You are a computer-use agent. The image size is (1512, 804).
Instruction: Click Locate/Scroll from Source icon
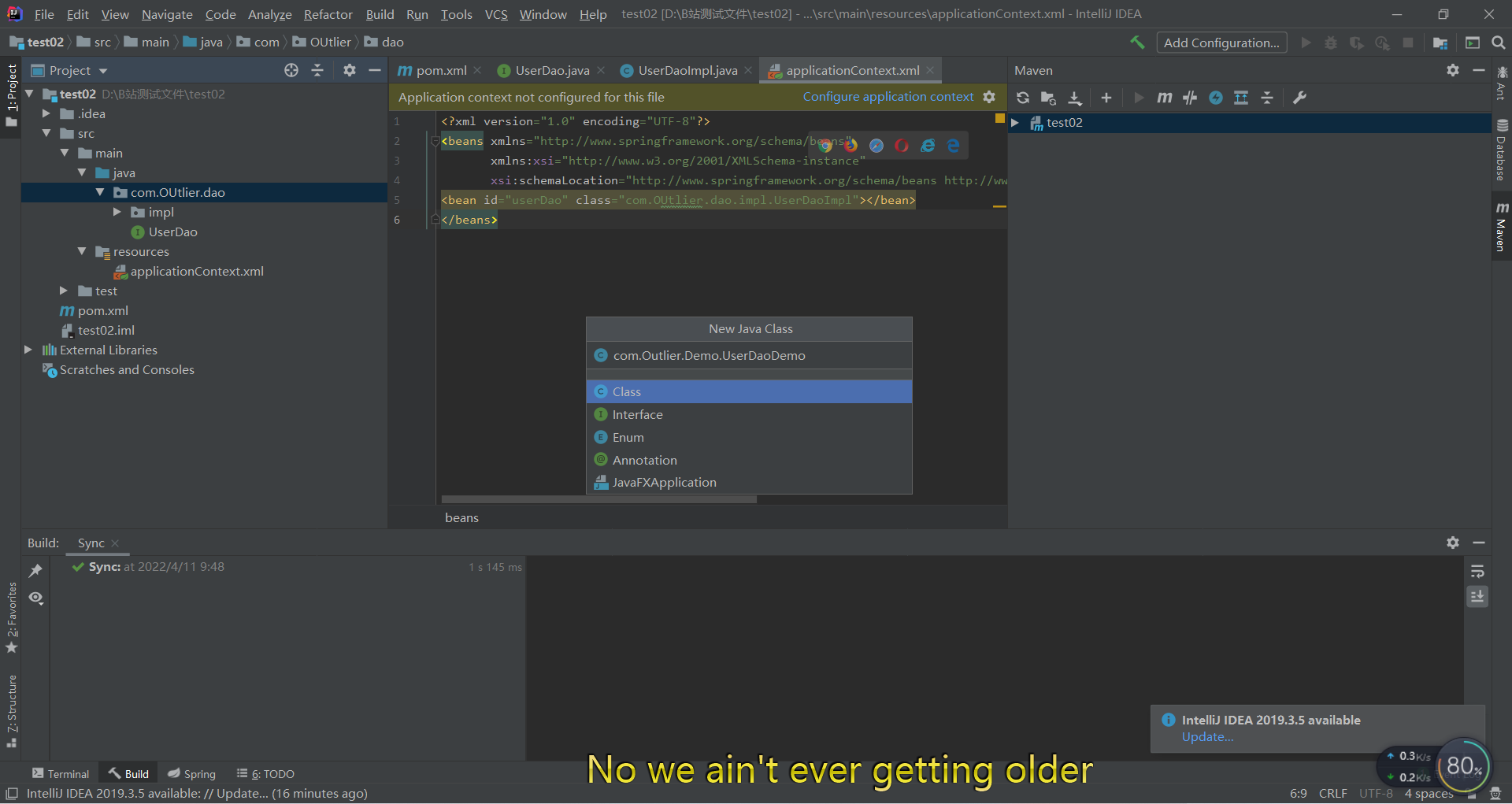coord(291,70)
